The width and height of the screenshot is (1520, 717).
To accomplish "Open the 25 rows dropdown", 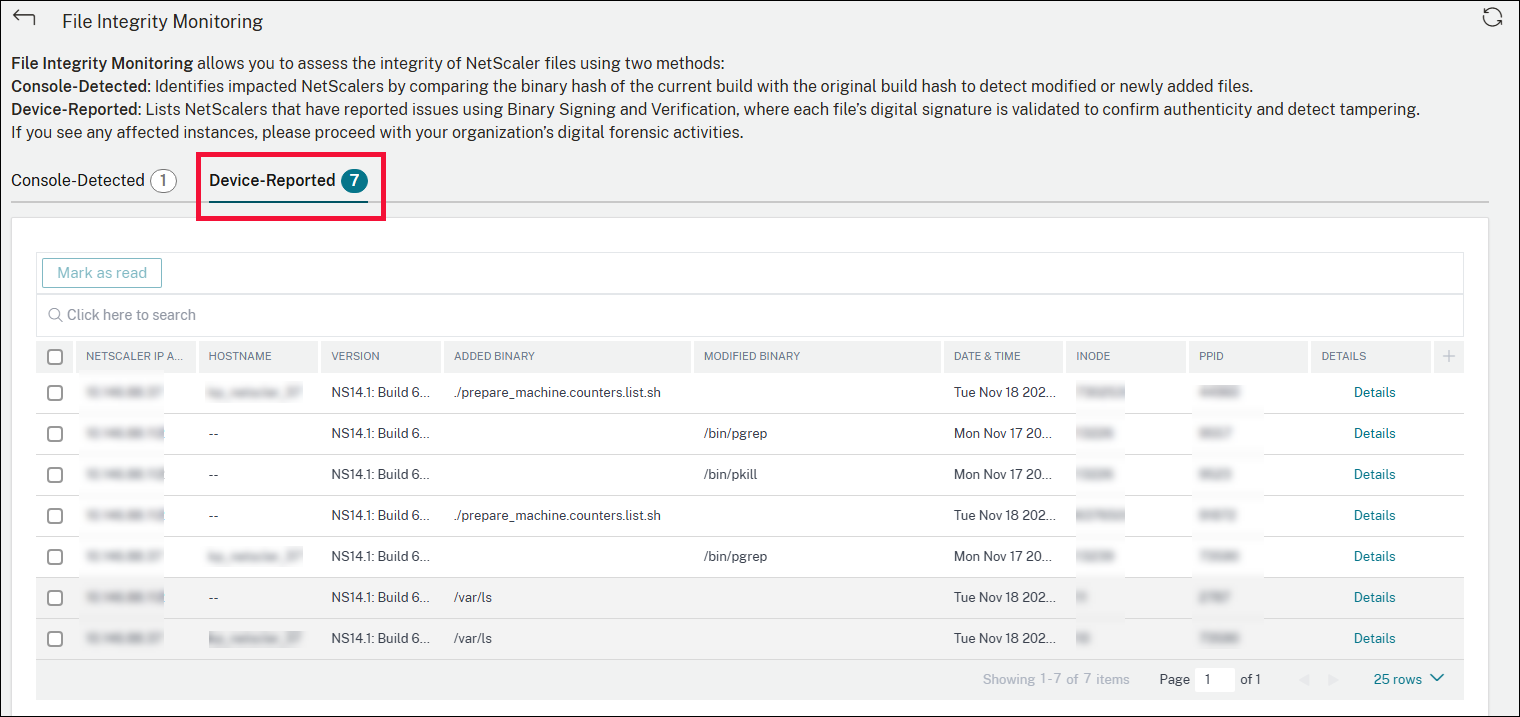I will pos(1408,679).
